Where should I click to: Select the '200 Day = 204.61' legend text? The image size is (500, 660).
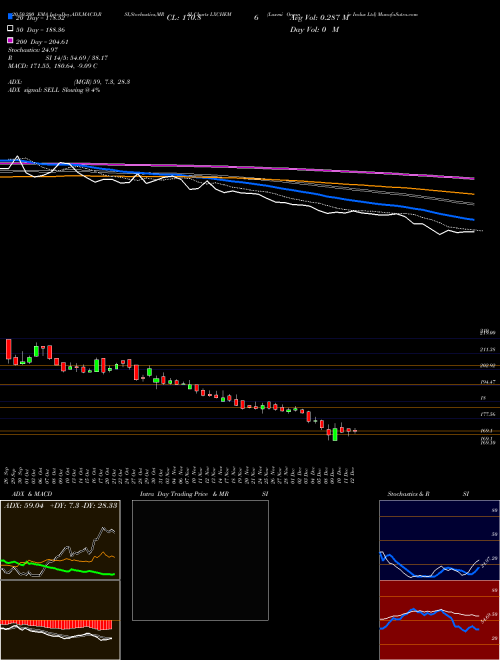click(42, 42)
